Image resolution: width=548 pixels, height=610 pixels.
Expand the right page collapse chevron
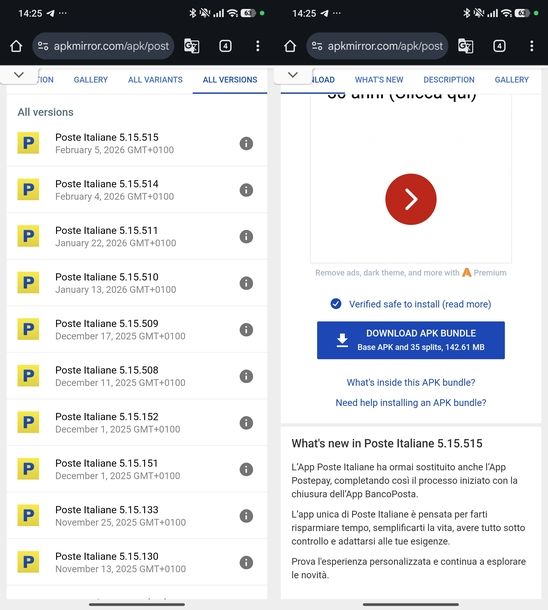coord(293,75)
